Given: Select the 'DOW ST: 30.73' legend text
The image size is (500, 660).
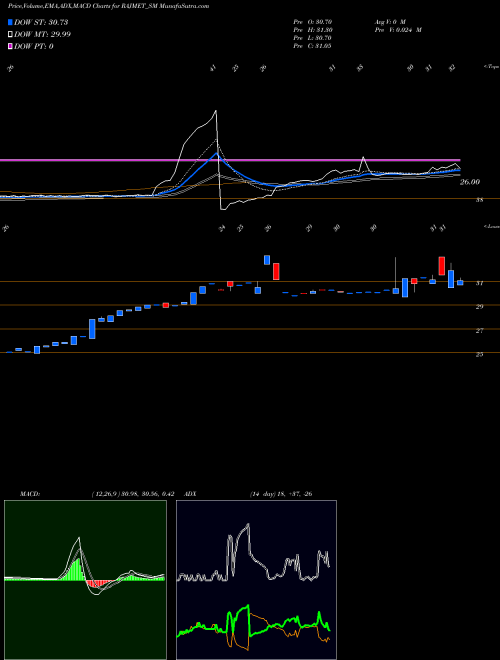Looking at the screenshot, I should [x=41, y=22].
